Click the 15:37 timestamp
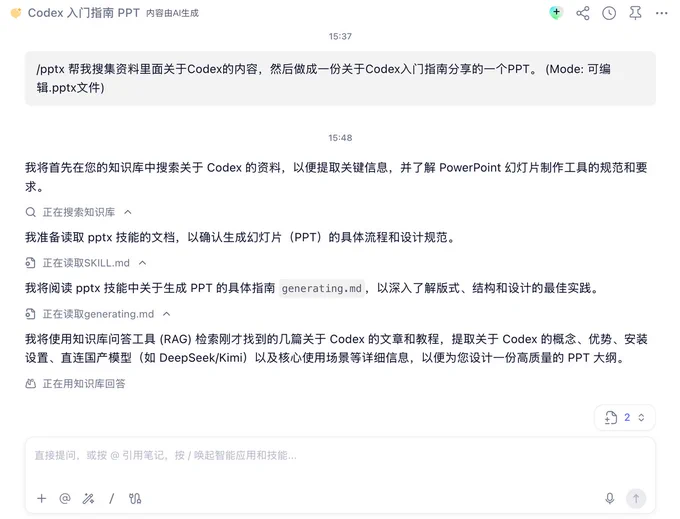The width and height of the screenshot is (680, 519). (x=340, y=36)
